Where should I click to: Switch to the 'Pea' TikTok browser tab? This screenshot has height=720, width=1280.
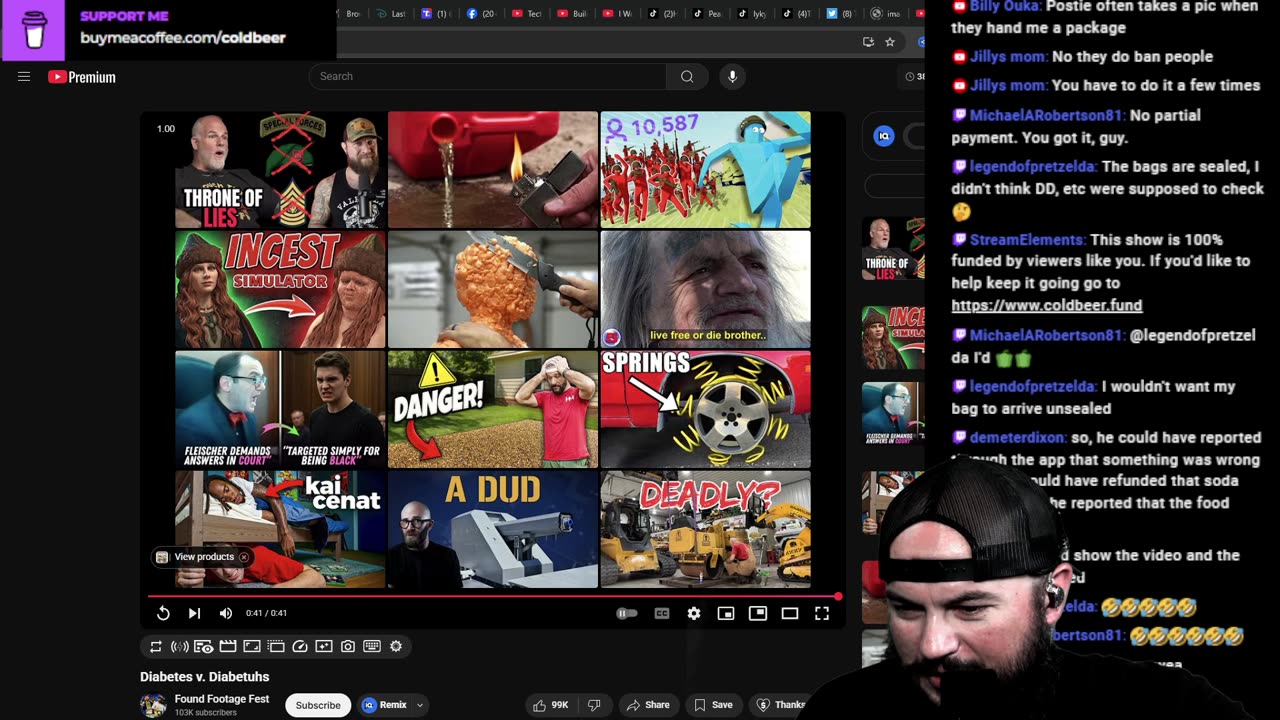(705, 14)
